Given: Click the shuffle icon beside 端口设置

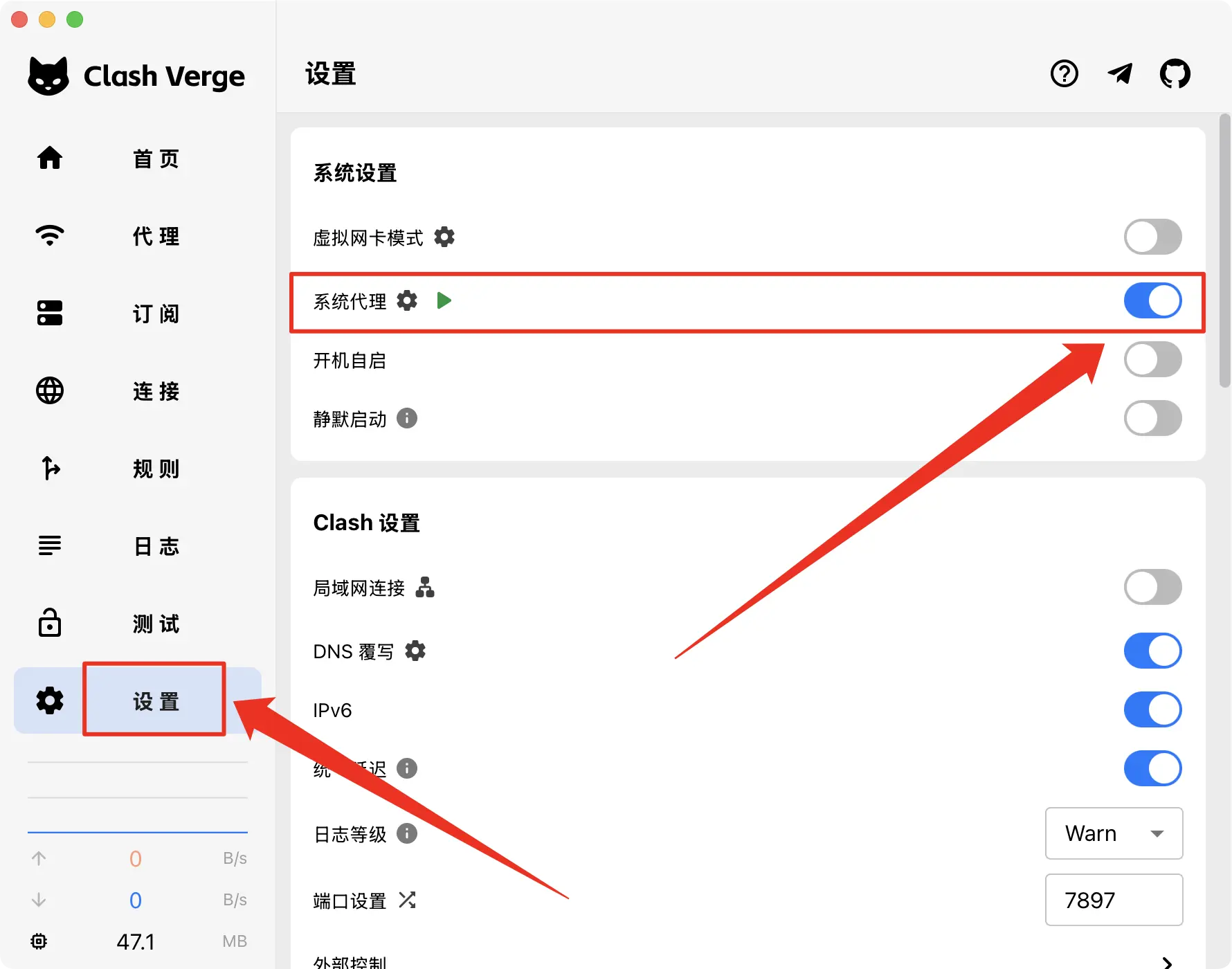Looking at the screenshot, I should [x=407, y=900].
